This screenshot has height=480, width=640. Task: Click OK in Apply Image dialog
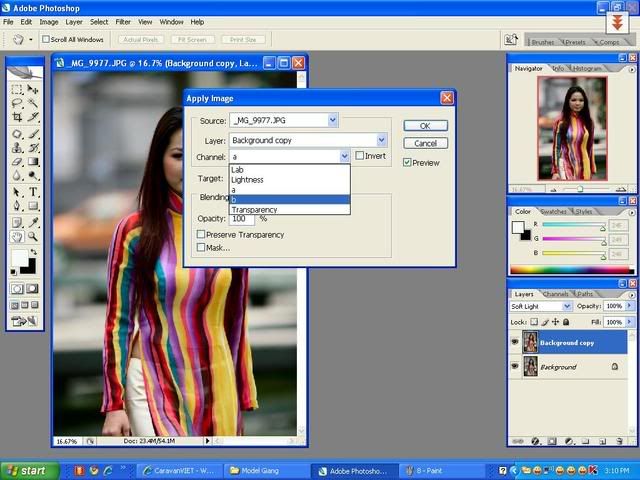(425, 126)
